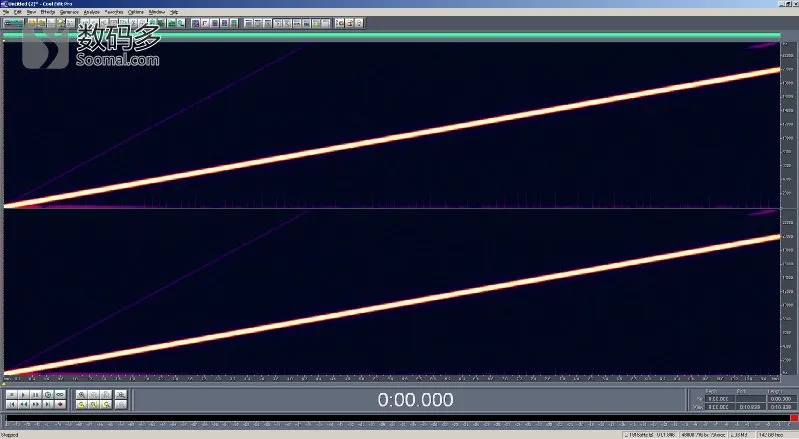Click the Zoom Out horizontally icon

click(94, 395)
